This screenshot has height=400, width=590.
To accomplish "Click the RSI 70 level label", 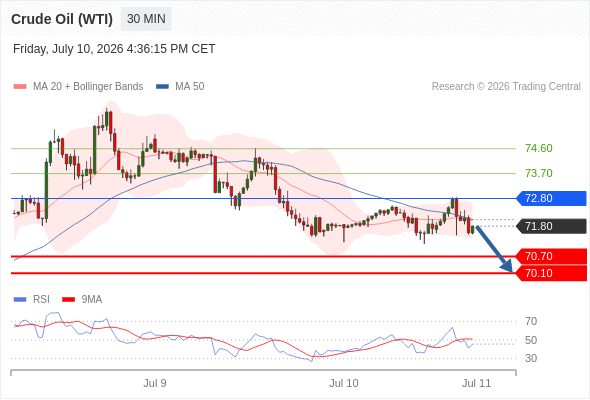I will (531, 321).
